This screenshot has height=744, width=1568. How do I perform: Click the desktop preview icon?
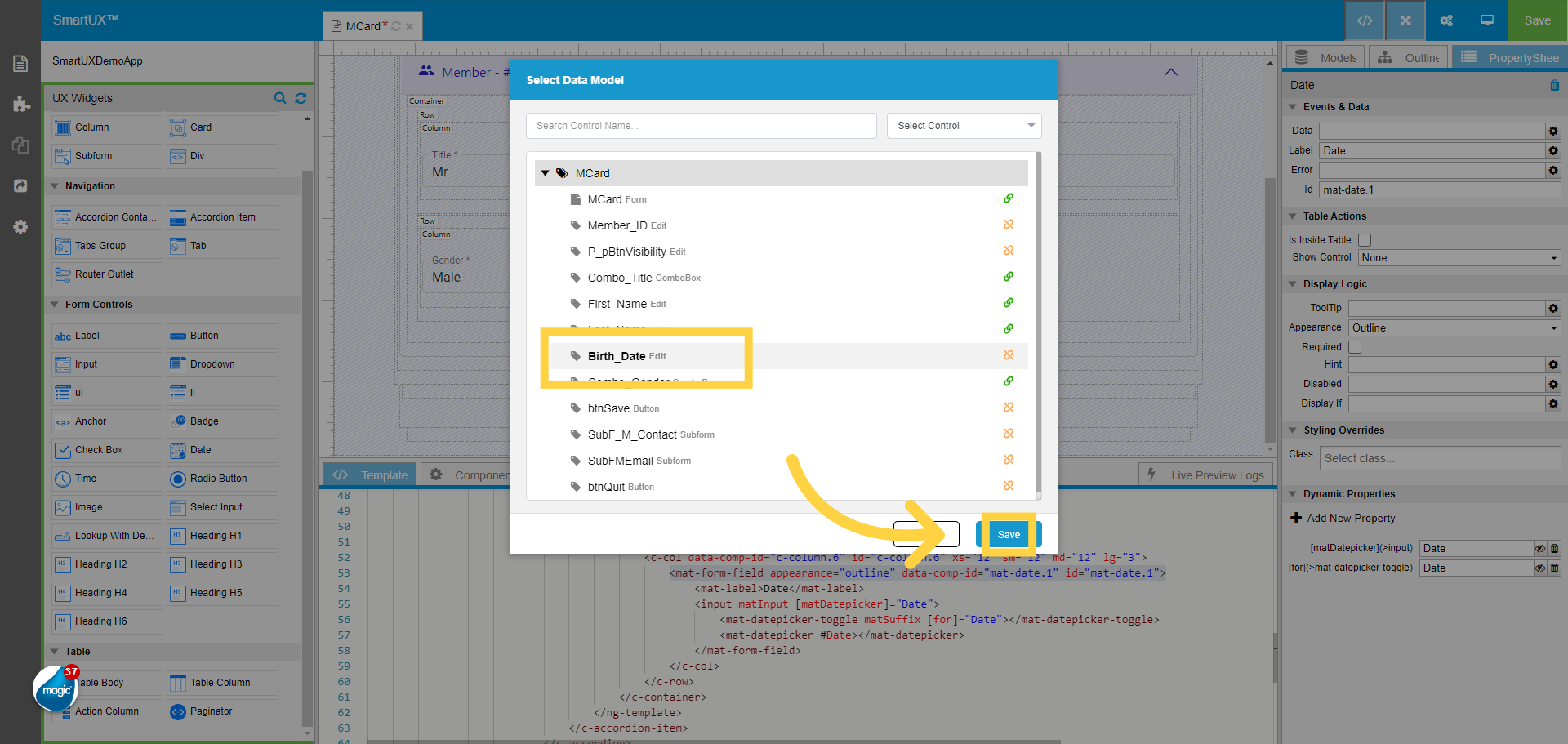point(1486,20)
